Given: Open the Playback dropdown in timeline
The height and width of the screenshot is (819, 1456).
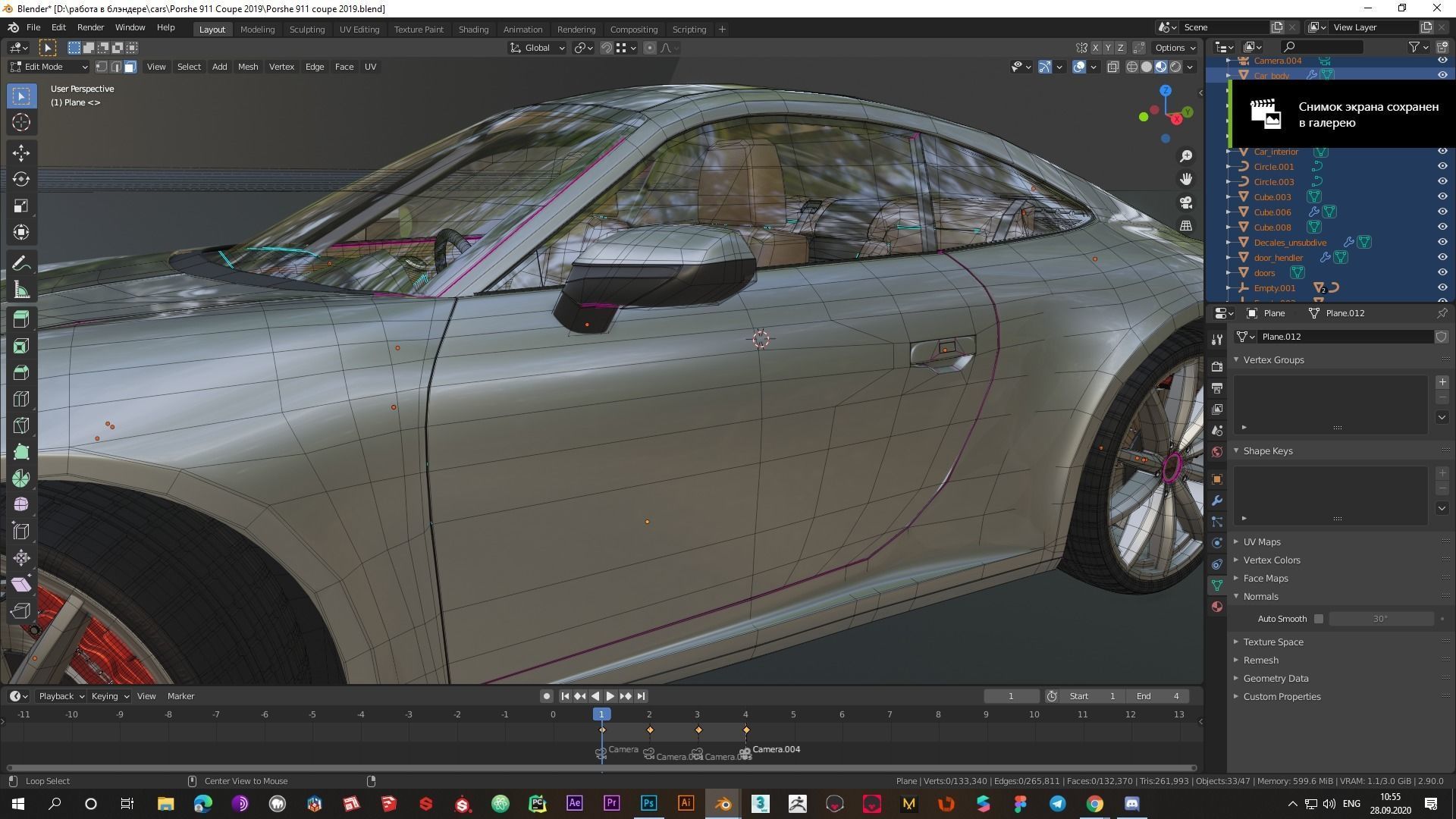Looking at the screenshot, I should (61, 696).
